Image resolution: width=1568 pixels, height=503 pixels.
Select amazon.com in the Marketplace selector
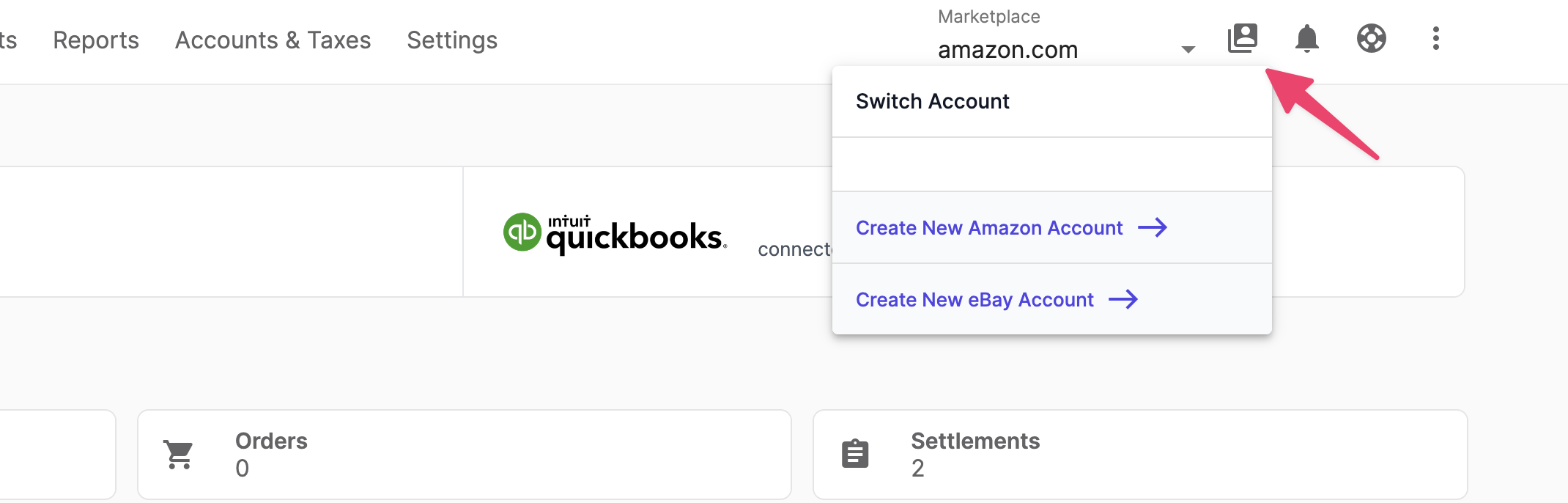coord(1008,50)
